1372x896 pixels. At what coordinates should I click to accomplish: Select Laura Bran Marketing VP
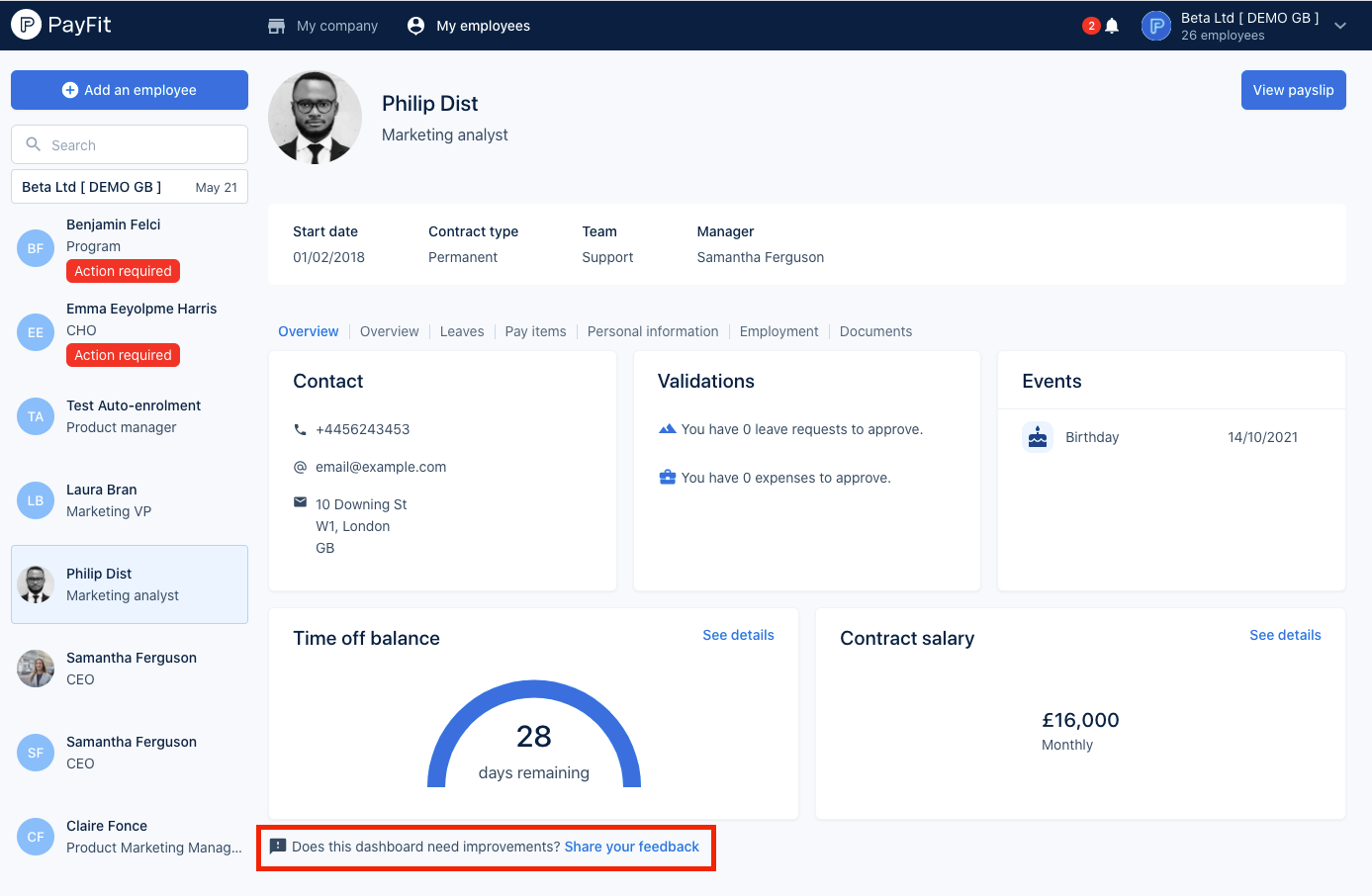tap(130, 500)
